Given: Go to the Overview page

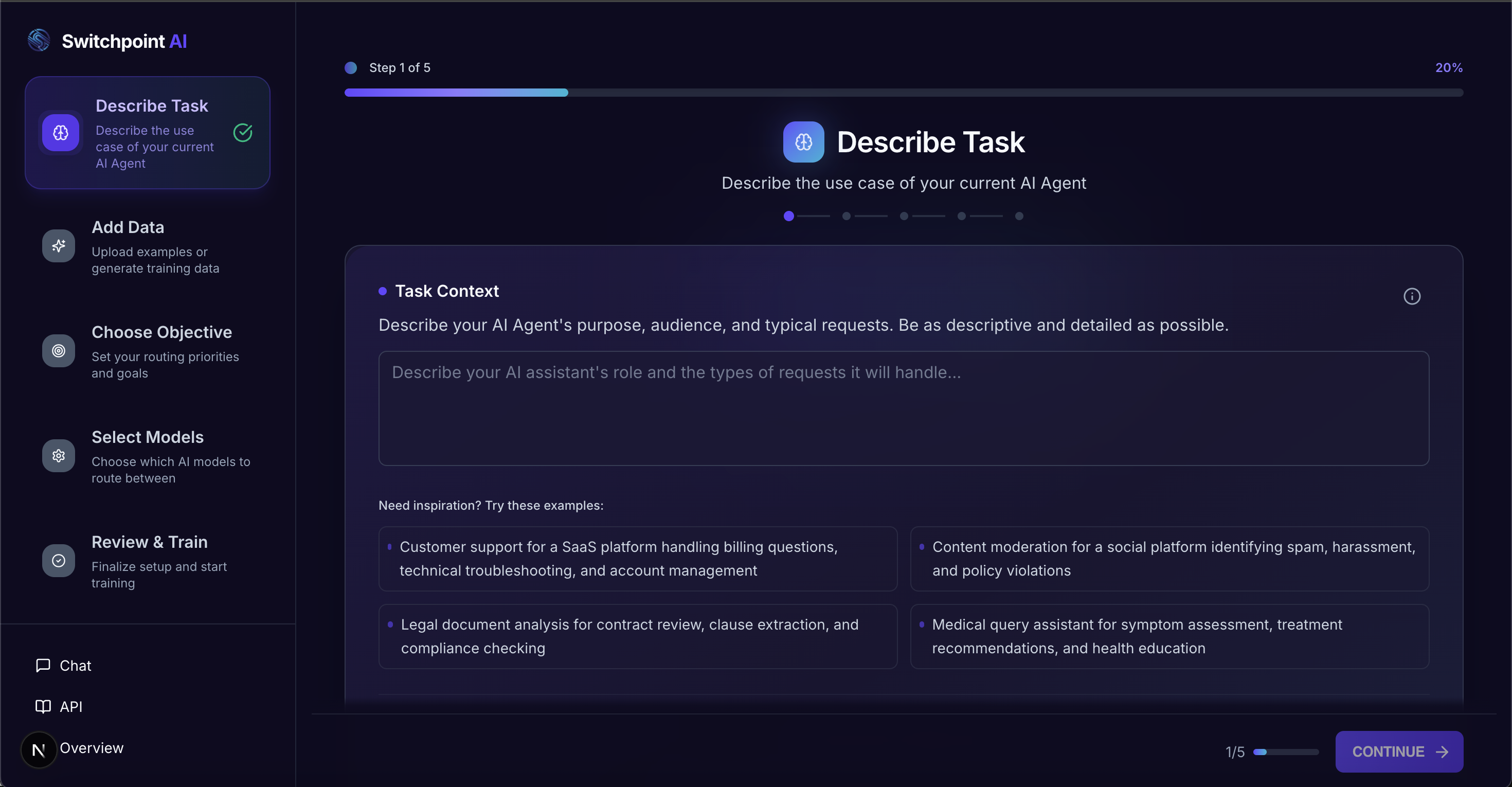Looking at the screenshot, I should pyautogui.click(x=92, y=748).
